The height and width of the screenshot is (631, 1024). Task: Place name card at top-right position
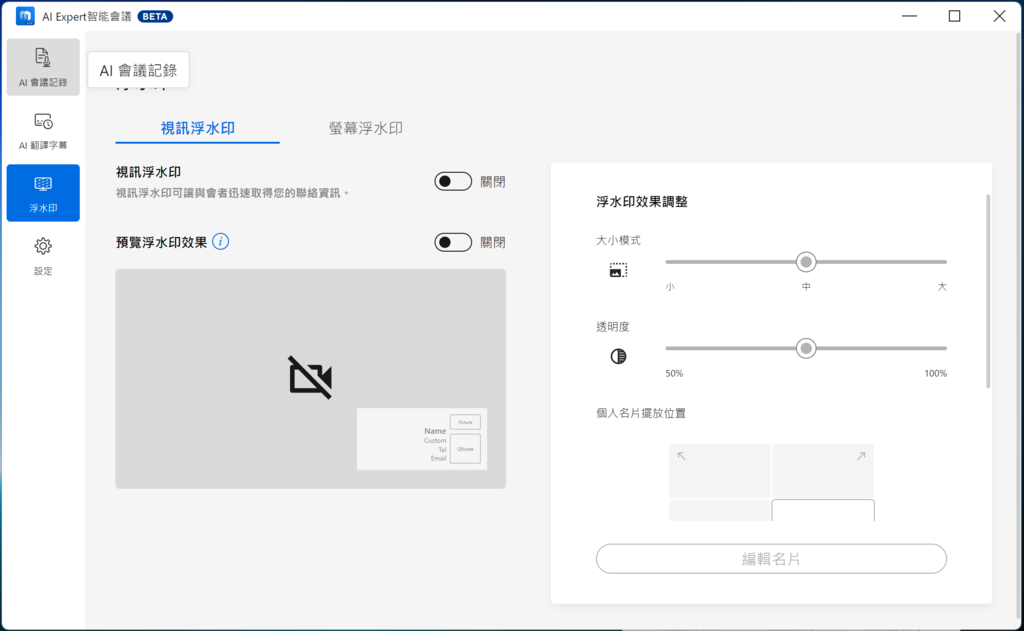click(823, 471)
